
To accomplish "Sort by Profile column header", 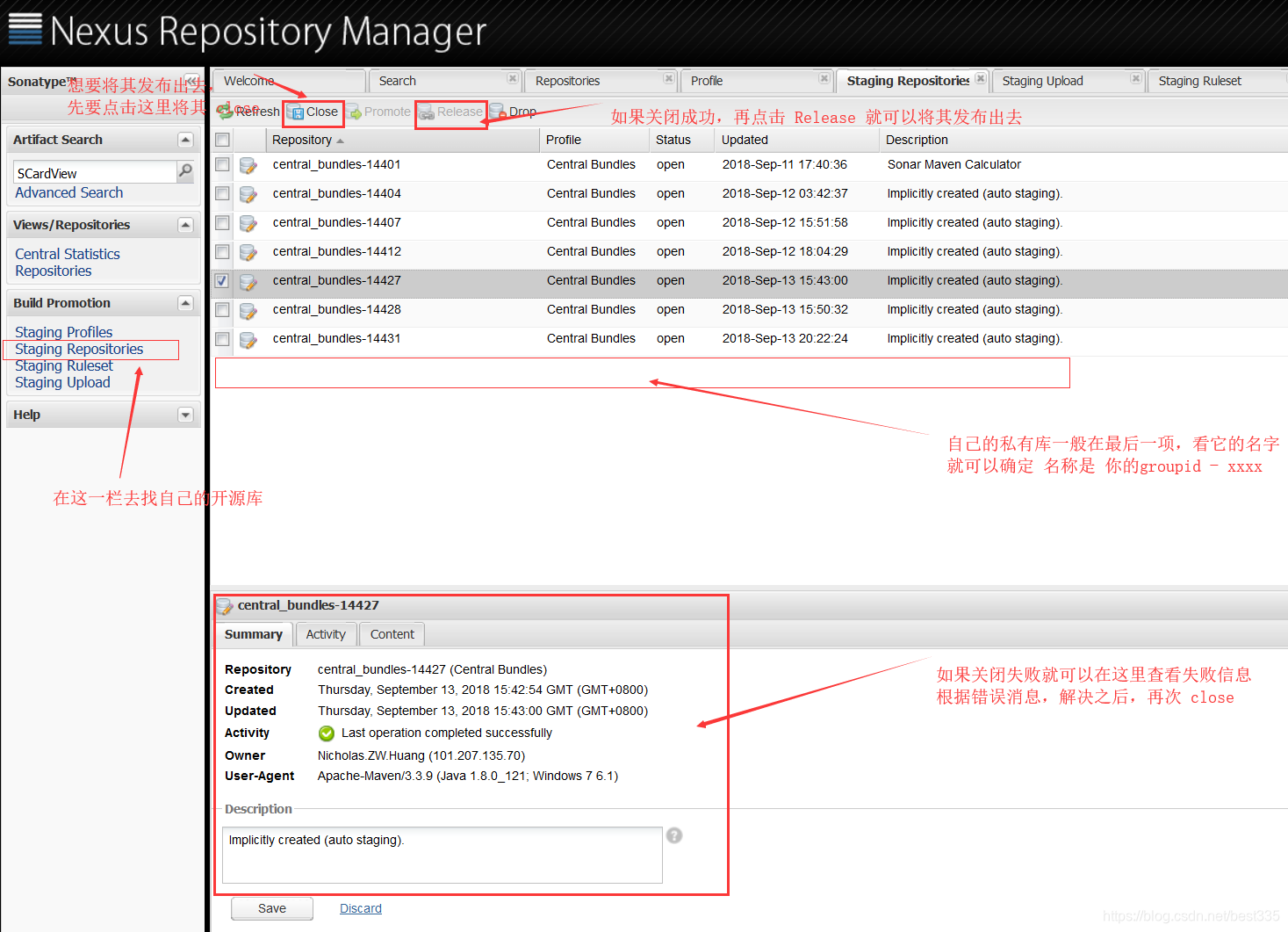I will coord(594,140).
